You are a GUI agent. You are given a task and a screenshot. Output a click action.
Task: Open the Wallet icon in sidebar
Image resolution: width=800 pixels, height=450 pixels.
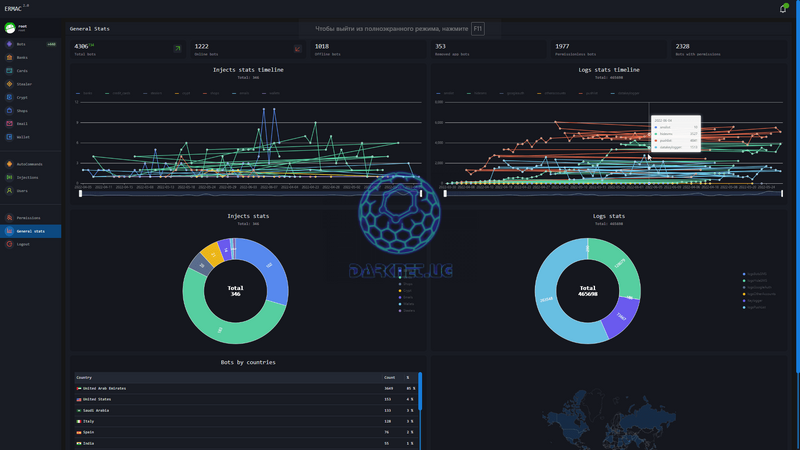point(9,137)
